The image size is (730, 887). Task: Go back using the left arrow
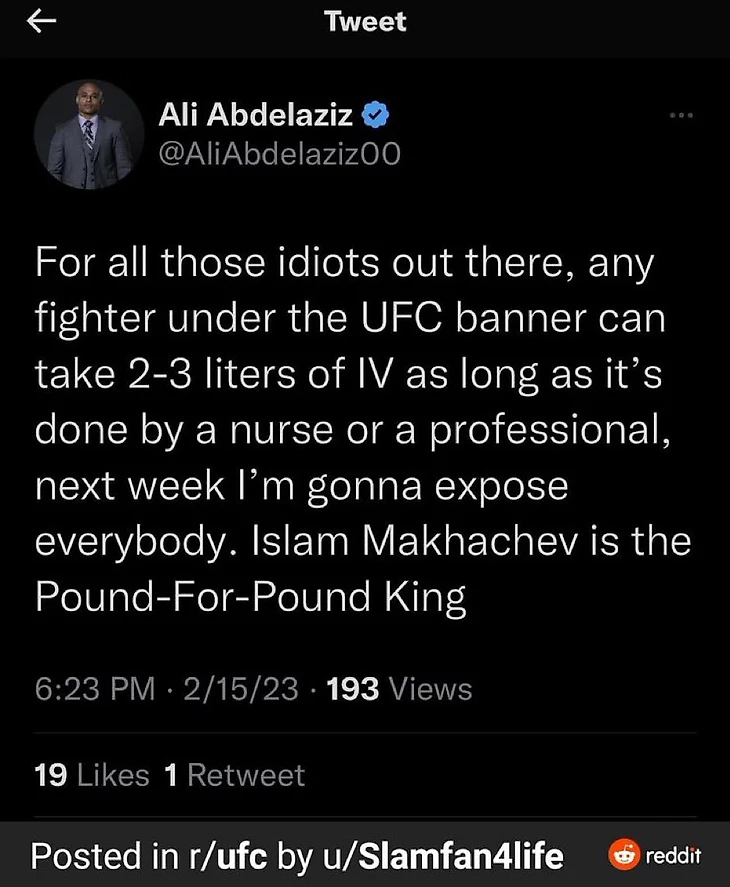[40, 23]
